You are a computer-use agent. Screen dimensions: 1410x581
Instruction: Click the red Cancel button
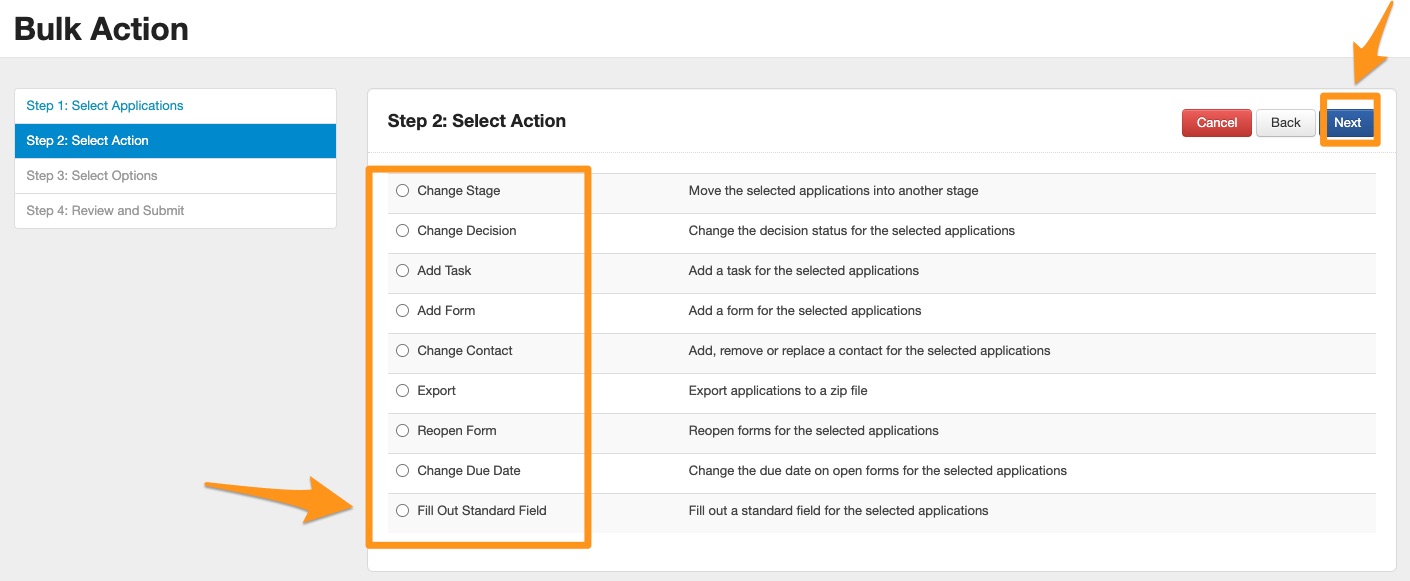1216,123
